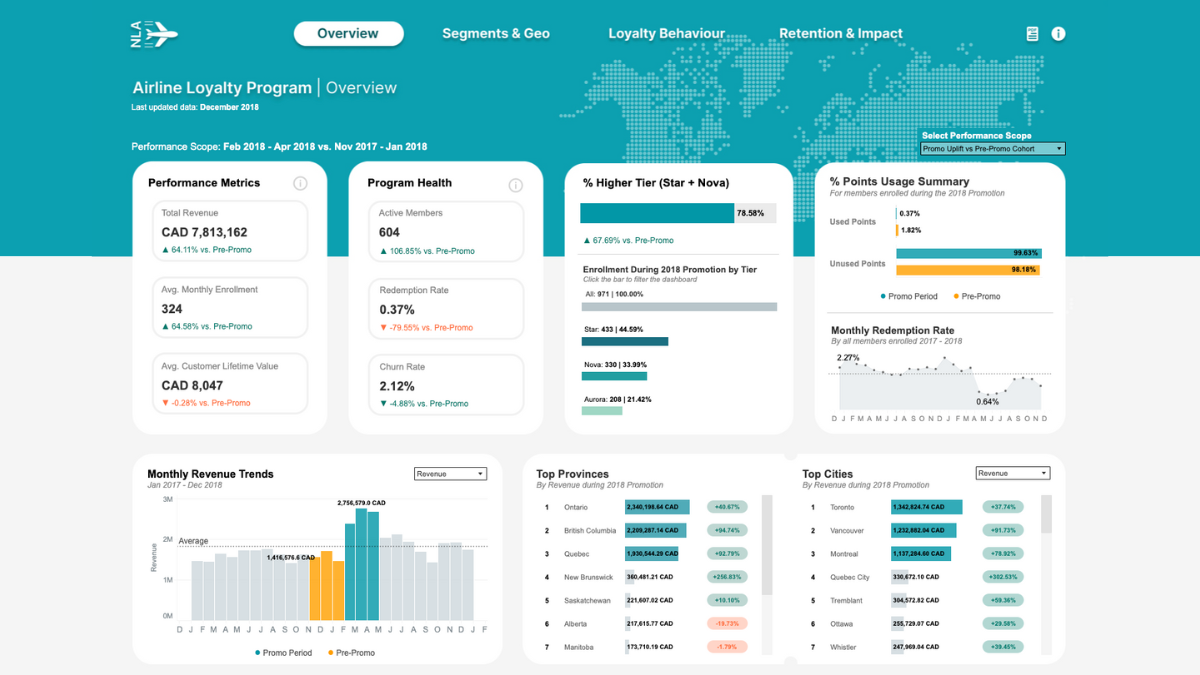The image size is (1200, 675).
Task: Open the Revenue dropdown on the Top Cities panel
Action: click(1013, 473)
